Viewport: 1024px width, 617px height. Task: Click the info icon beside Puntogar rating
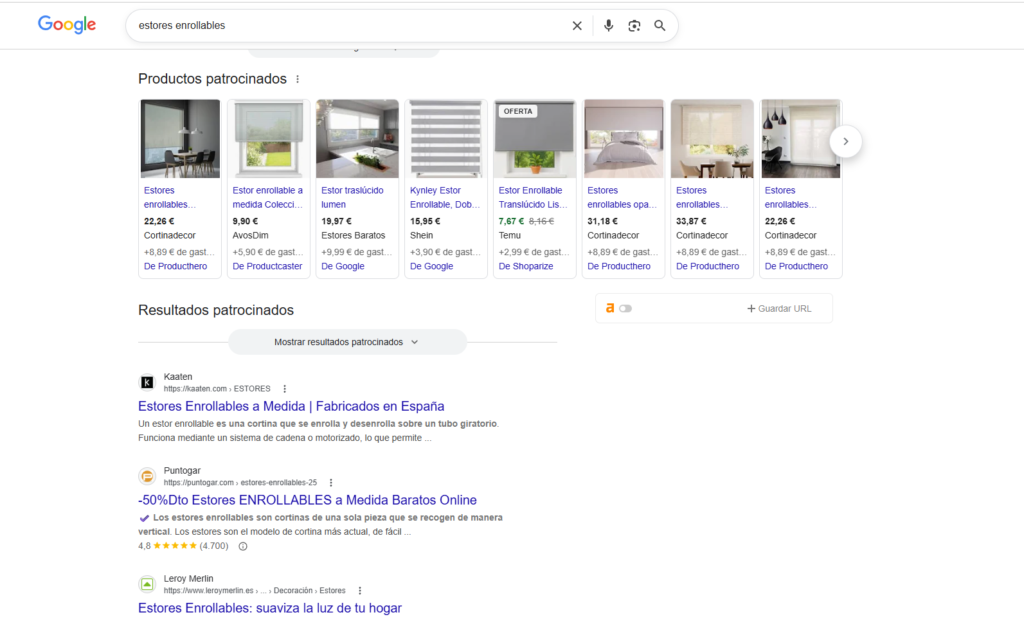coord(243,546)
